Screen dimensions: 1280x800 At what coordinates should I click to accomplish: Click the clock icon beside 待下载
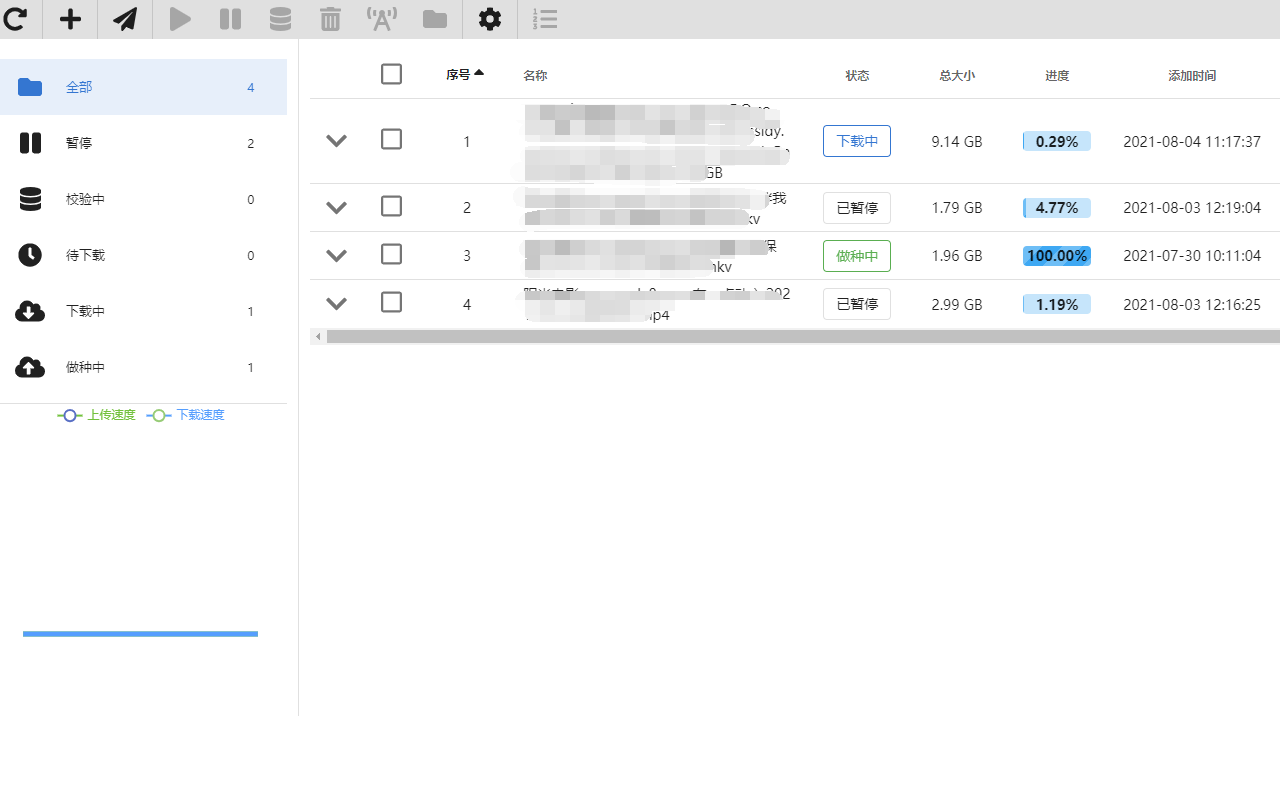(30, 255)
